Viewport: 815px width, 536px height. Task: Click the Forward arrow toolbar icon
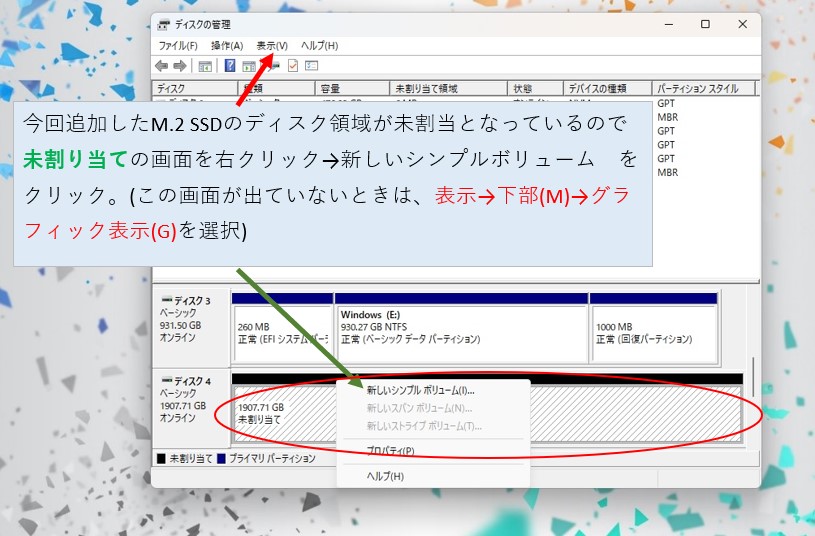tap(180, 66)
